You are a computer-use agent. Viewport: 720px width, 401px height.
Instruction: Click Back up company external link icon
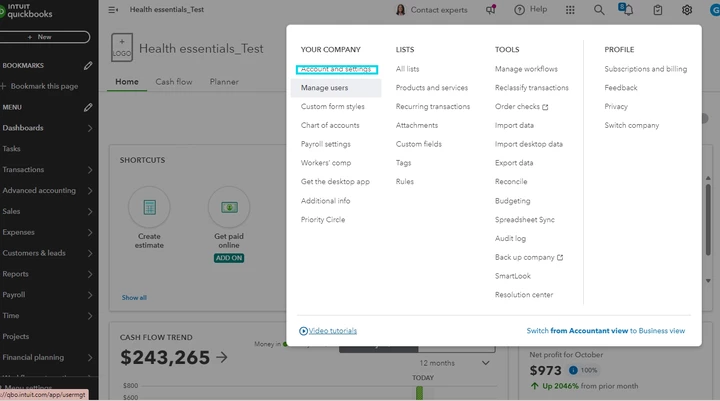click(560, 258)
